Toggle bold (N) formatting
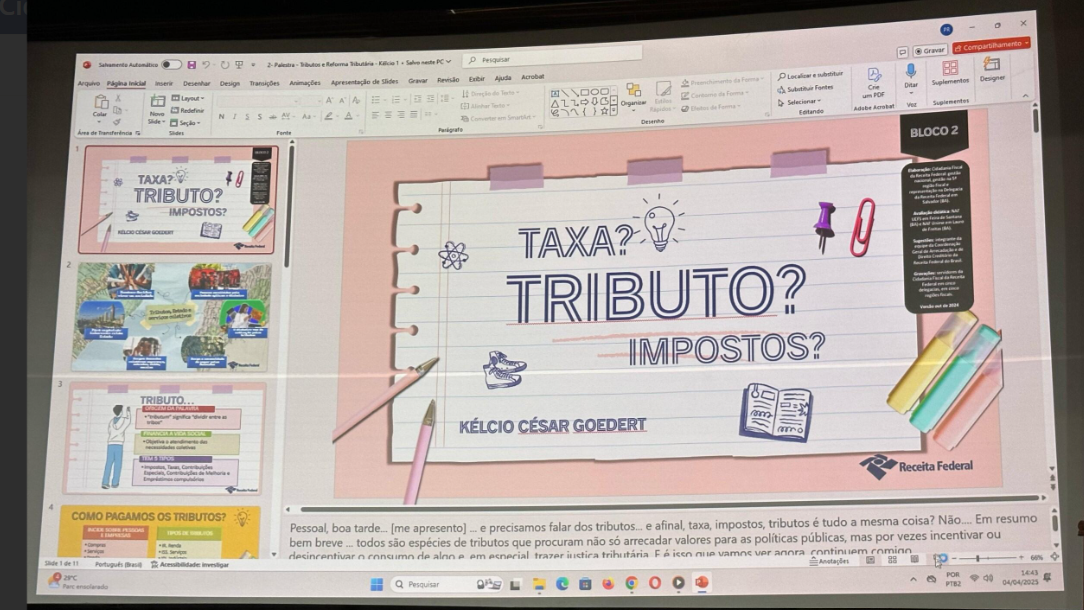Image resolution: width=1084 pixels, height=610 pixels. click(221, 117)
